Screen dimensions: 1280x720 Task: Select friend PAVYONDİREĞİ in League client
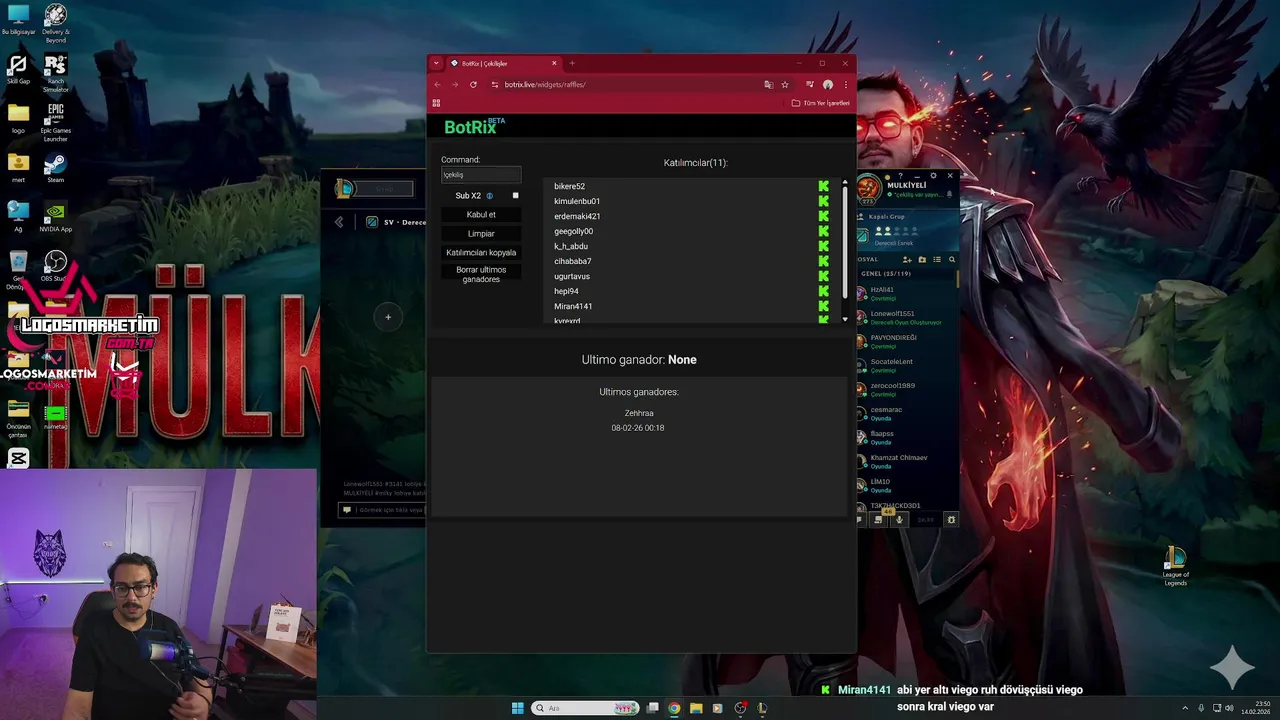pos(906,342)
